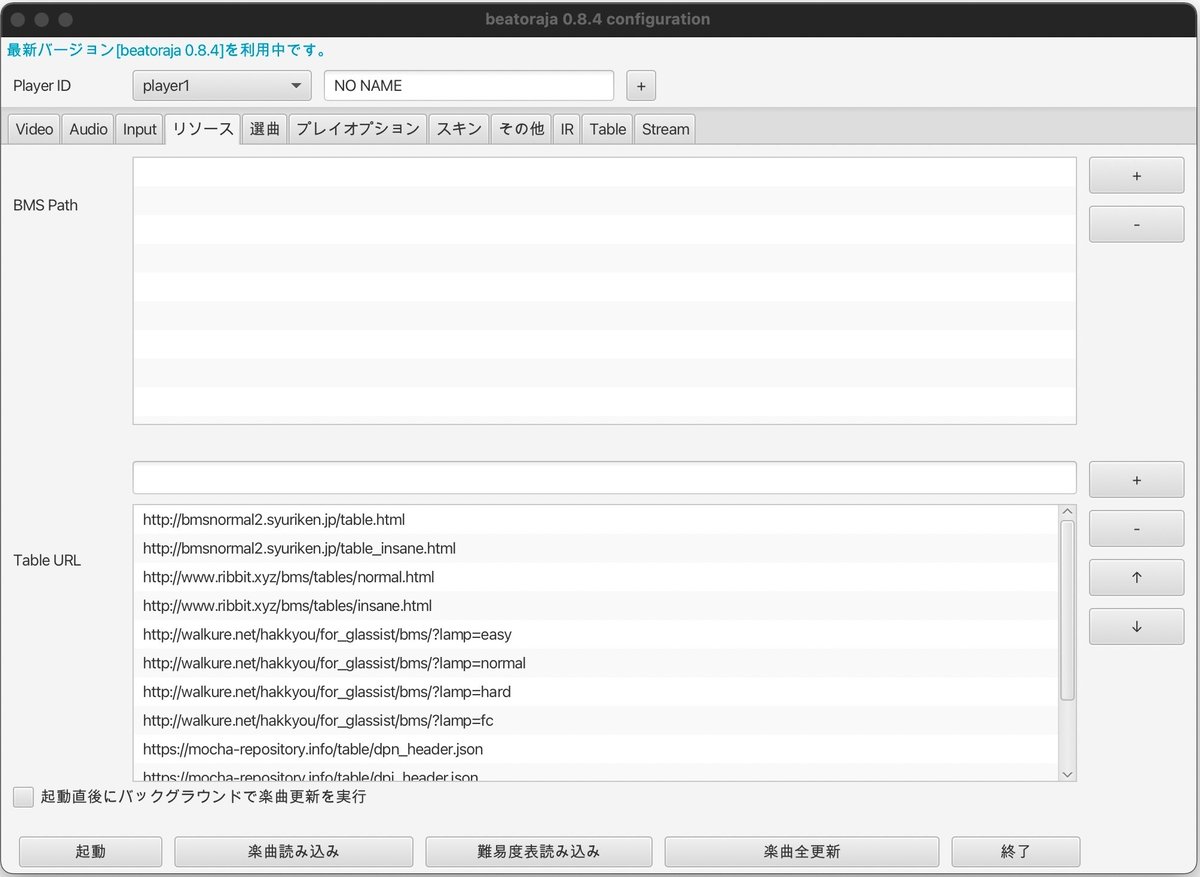1200x877 pixels.
Task: Click the NO NAME player name field
Action: [469, 86]
